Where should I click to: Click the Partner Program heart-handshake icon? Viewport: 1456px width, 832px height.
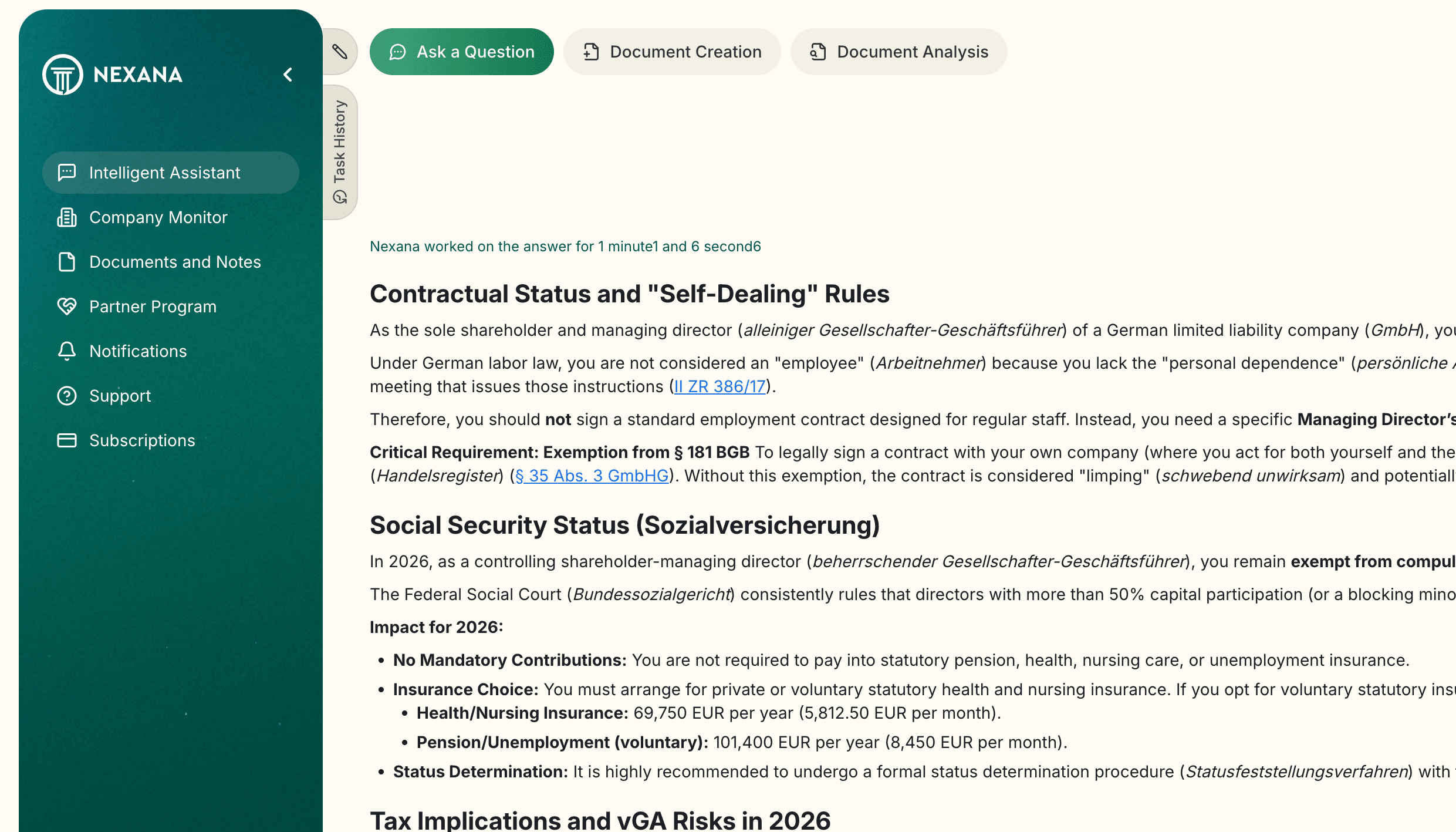67,306
